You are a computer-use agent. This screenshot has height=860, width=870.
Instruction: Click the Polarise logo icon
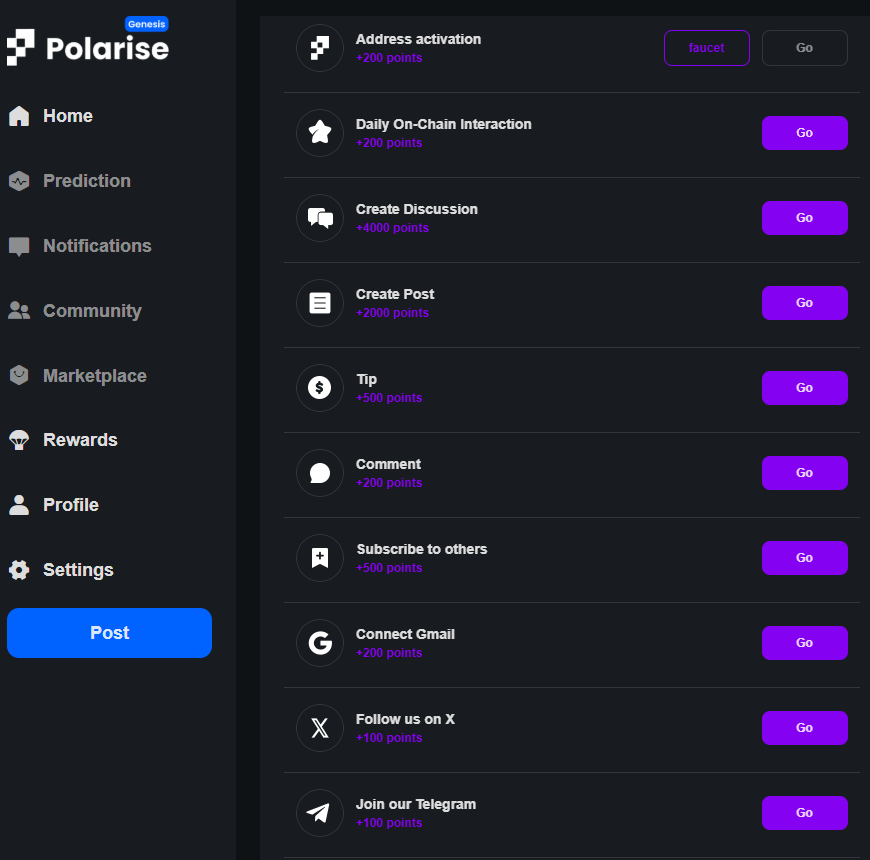[x=21, y=47]
